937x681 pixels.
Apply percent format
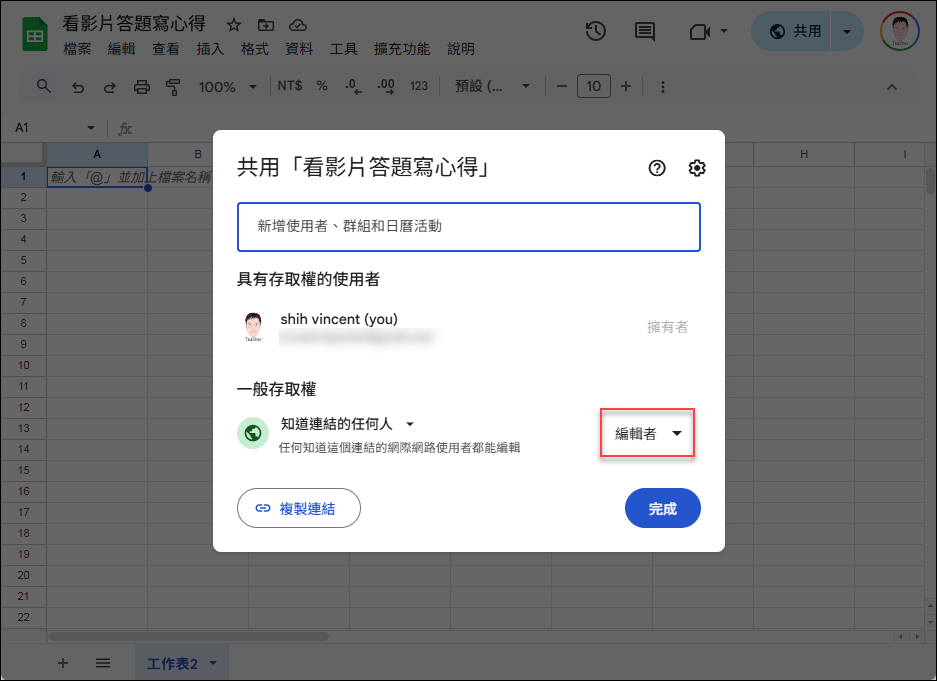click(x=322, y=86)
